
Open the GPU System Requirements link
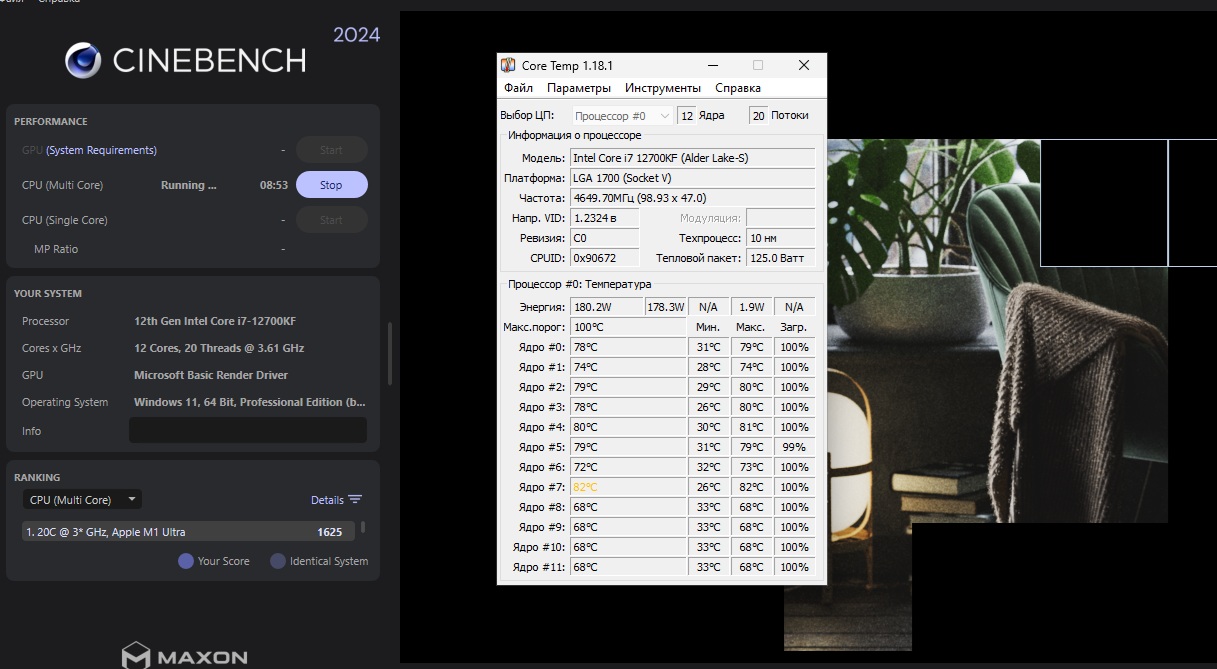click(102, 150)
